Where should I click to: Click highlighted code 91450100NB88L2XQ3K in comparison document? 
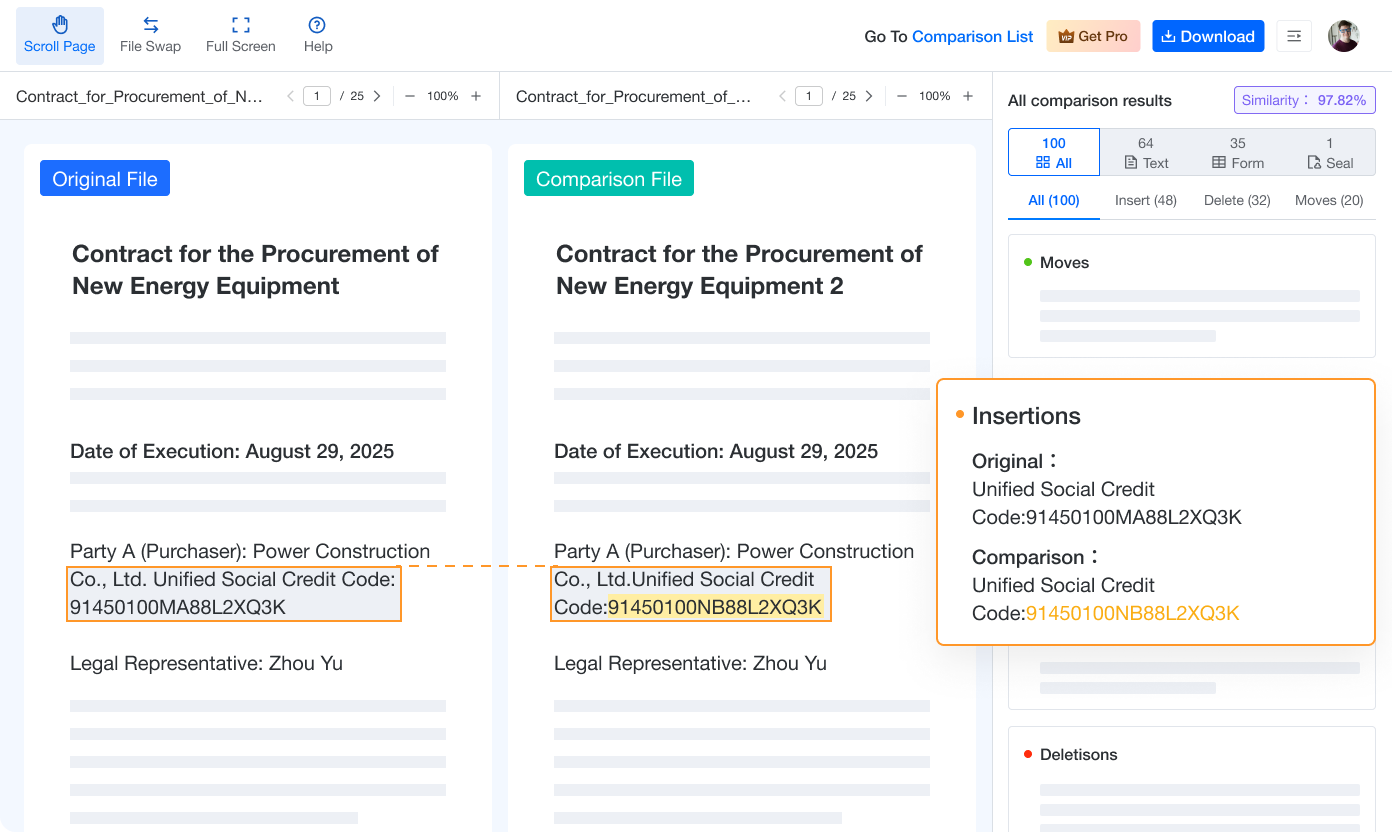(x=715, y=607)
